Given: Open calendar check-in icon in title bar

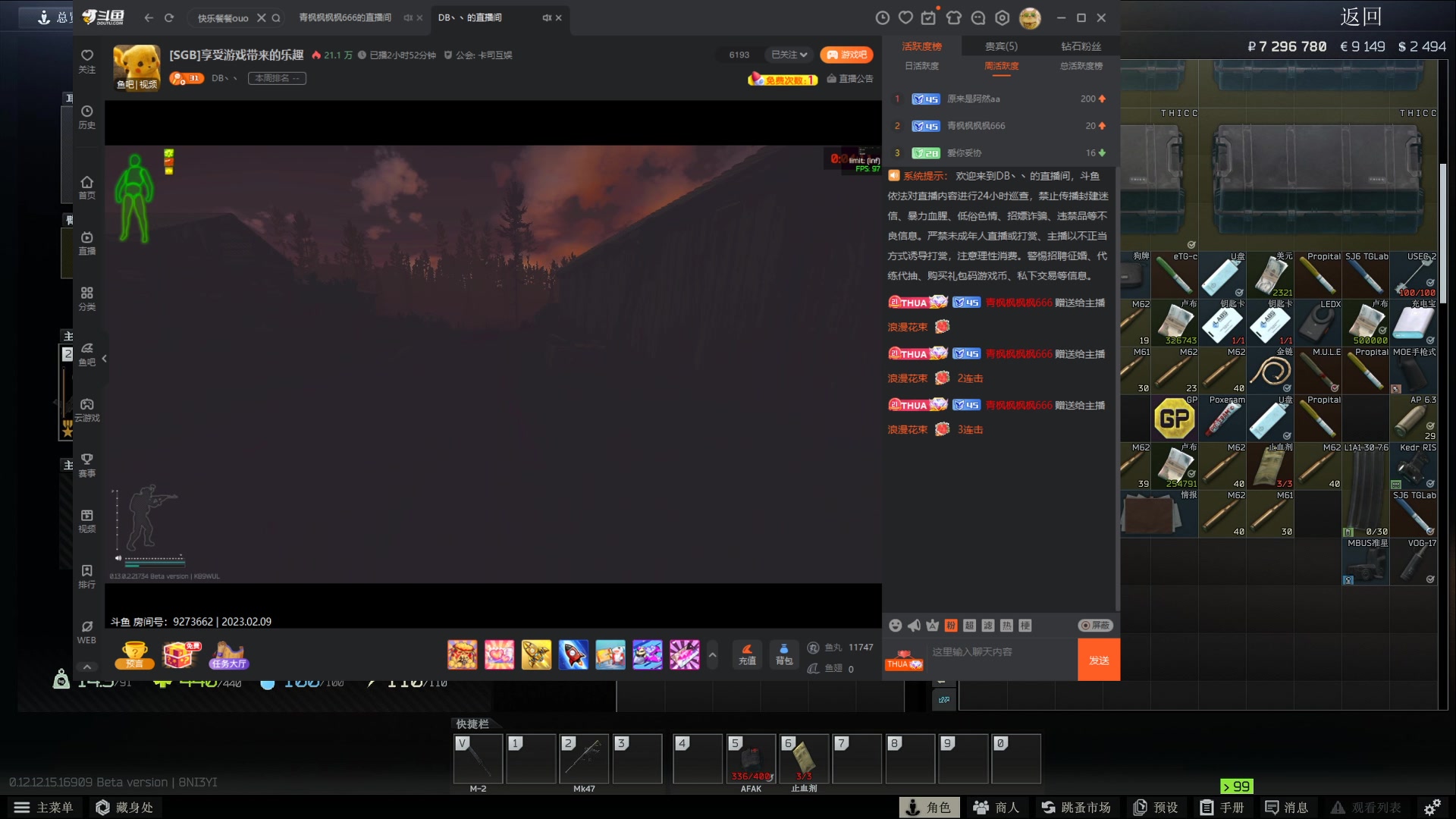Looking at the screenshot, I should tap(929, 17).
